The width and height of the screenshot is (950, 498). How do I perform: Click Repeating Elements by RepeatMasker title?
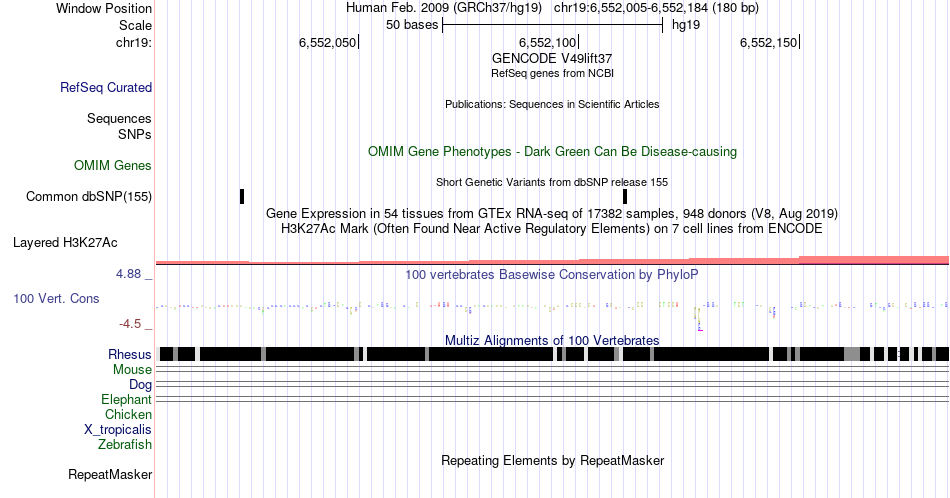(x=552, y=460)
